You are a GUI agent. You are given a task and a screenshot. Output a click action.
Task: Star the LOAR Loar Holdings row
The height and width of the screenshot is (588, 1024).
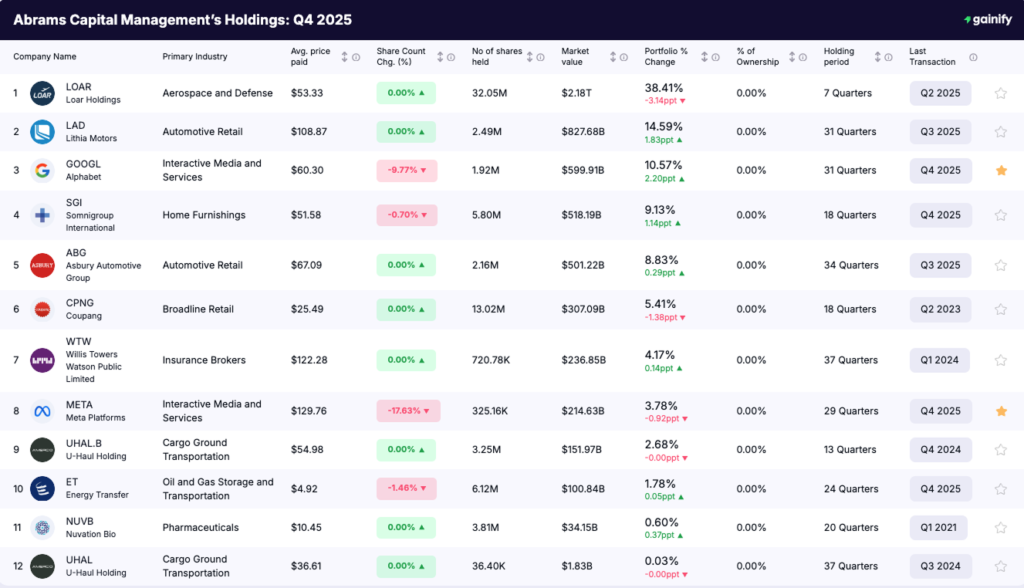999,93
